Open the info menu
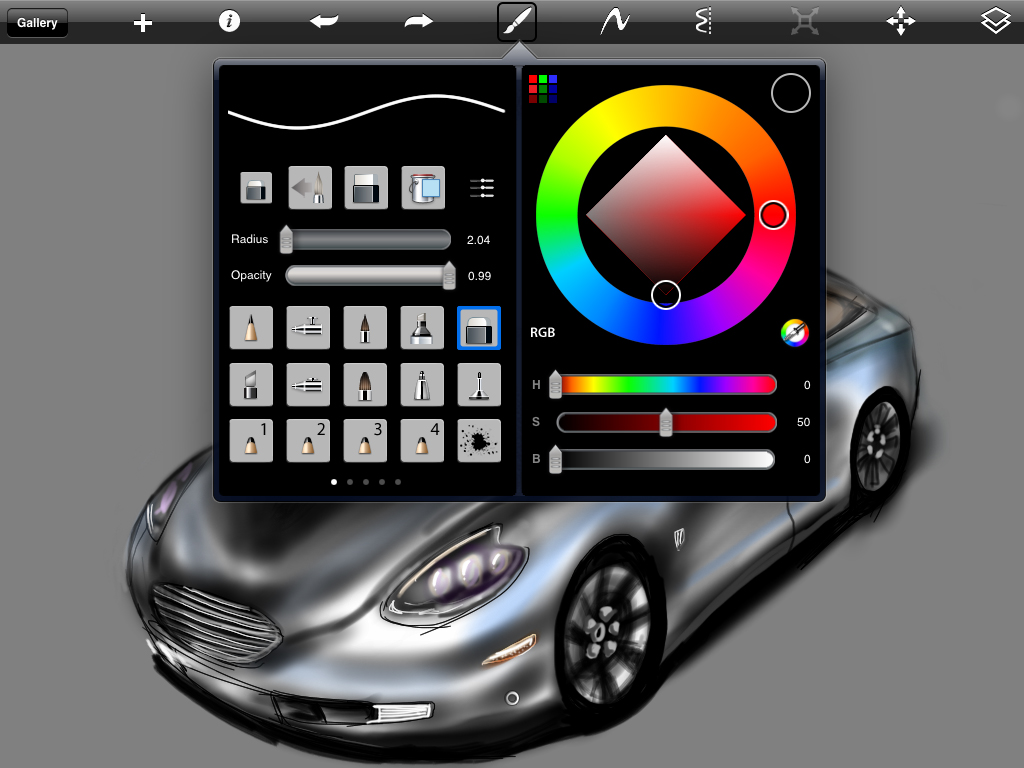 (x=229, y=21)
